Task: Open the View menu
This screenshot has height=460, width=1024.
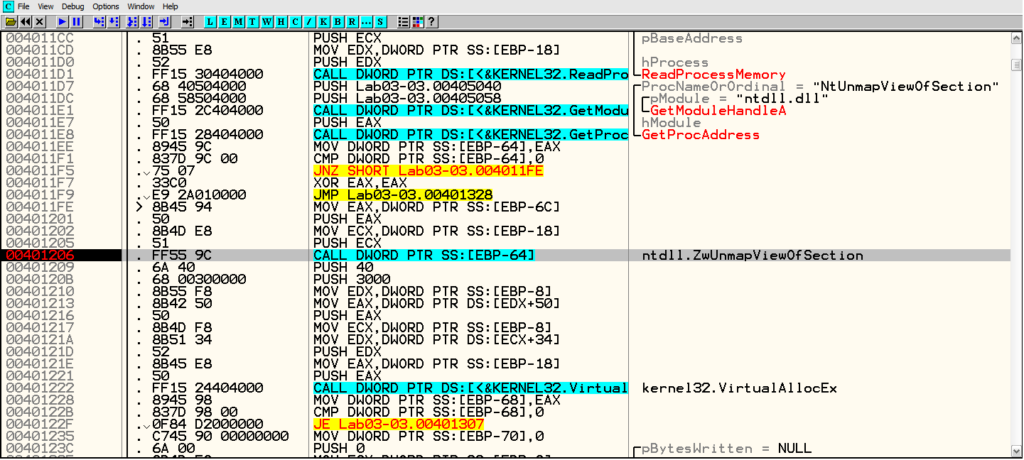Action: click(45, 6)
